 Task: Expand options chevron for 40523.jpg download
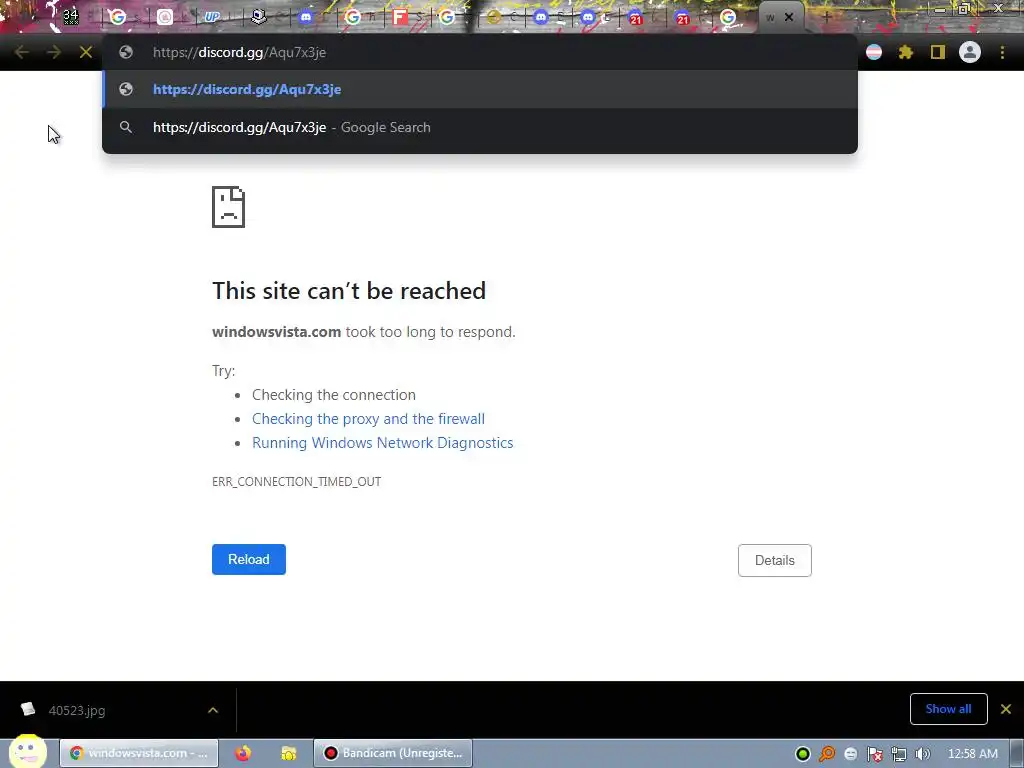[x=213, y=710]
